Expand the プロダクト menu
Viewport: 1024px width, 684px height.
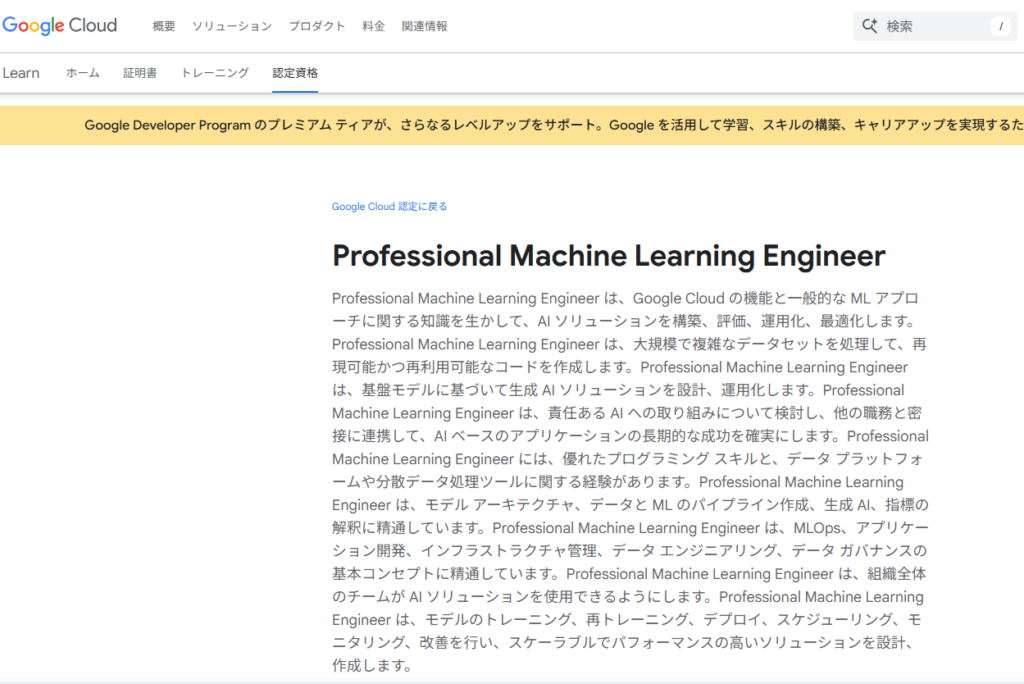[x=317, y=26]
